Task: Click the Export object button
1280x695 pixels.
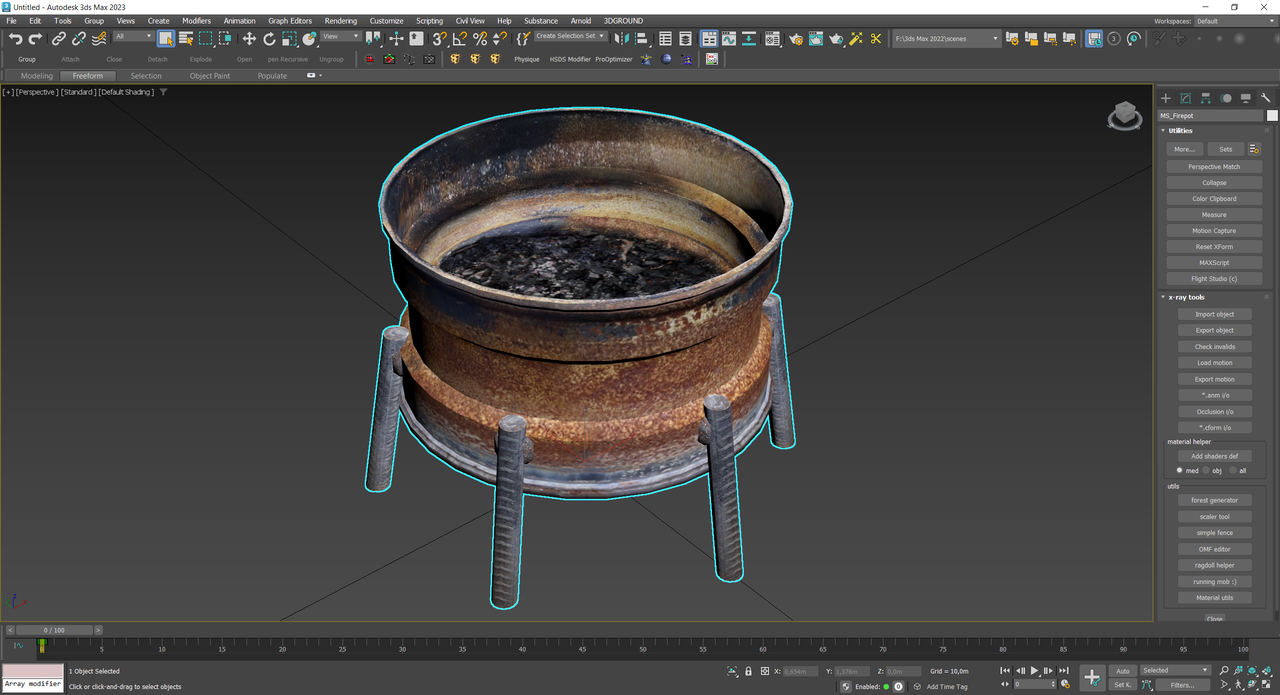Action: point(1214,330)
